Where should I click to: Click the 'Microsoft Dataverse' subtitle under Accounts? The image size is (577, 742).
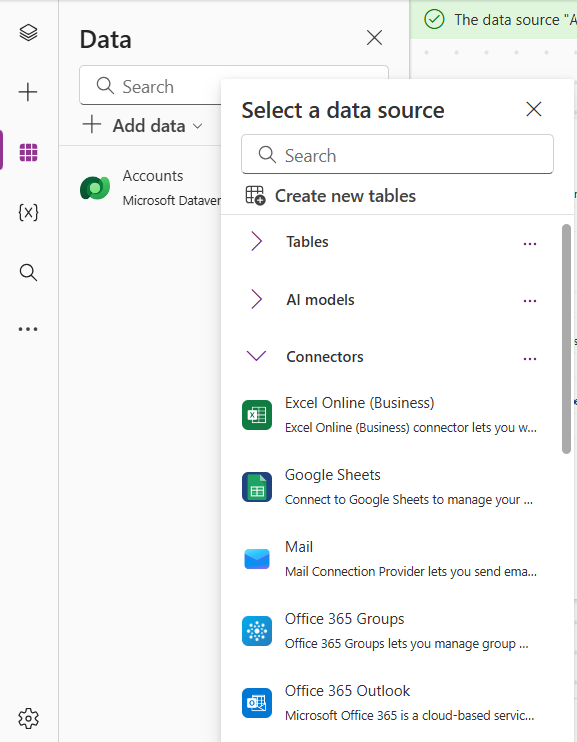pyautogui.click(x=171, y=201)
